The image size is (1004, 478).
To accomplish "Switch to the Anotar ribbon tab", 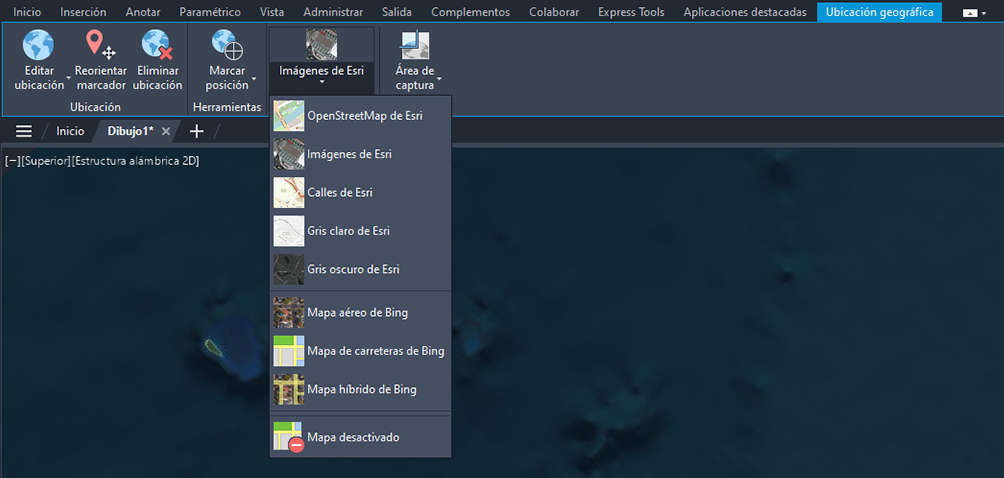I will pos(143,12).
